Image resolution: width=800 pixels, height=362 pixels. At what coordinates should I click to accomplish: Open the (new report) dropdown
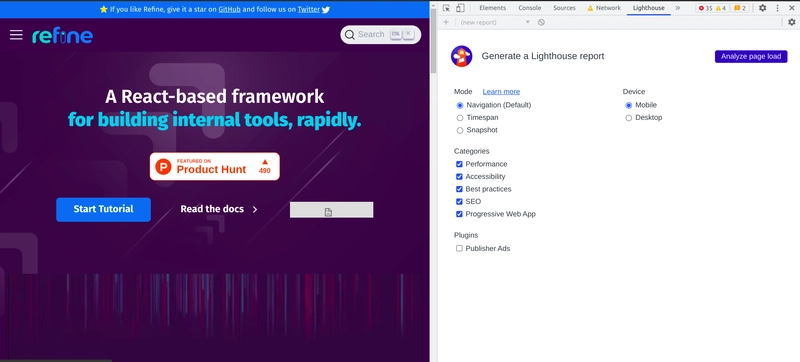pyautogui.click(x=495, y=22)
